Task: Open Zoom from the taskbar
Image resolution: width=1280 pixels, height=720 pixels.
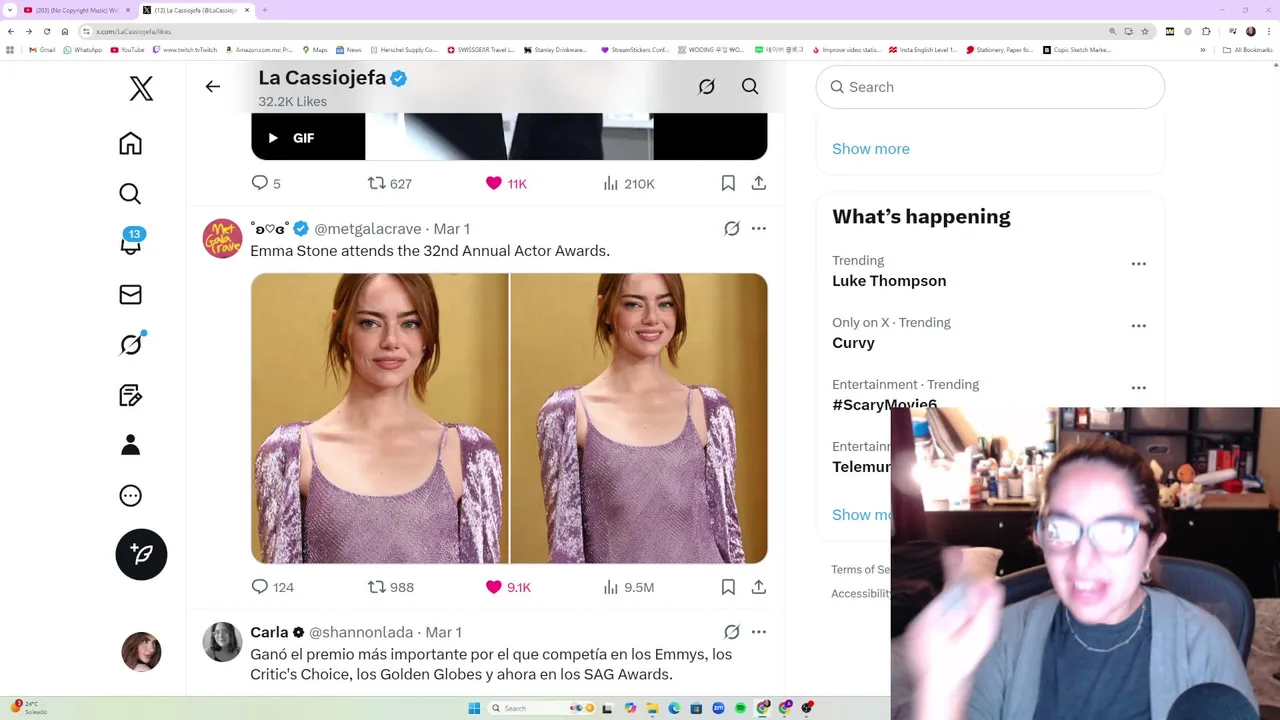Action: pos(718,708)
